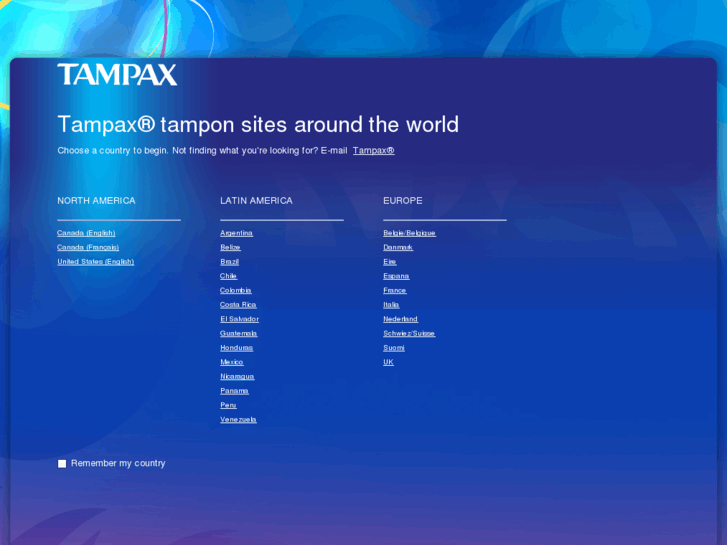
Task: Select the Canada (Français) site
Action: (x=88, y=247)
